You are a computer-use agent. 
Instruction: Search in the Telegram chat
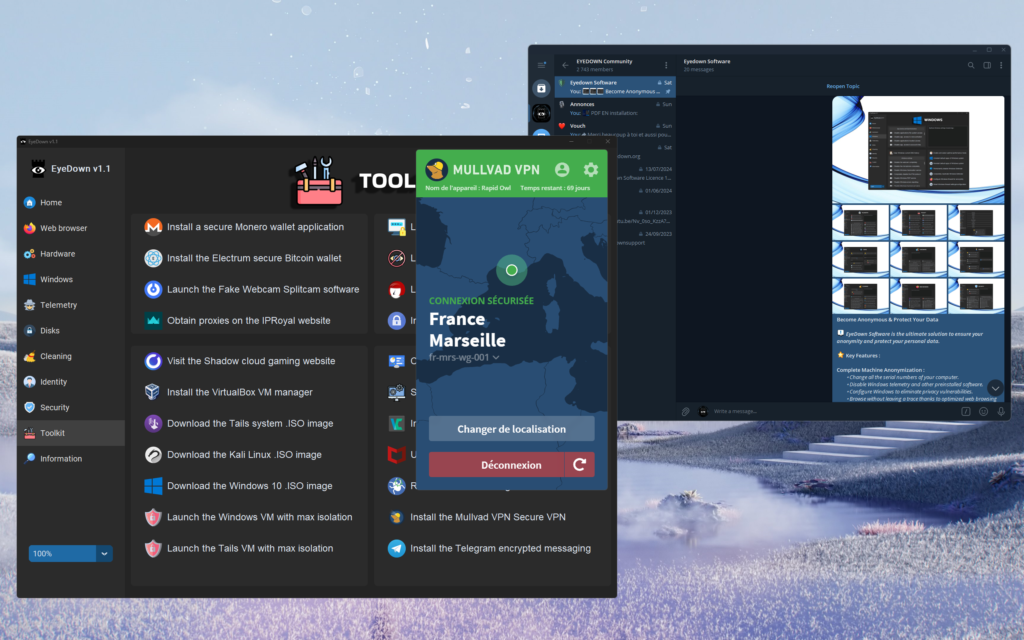(x=970, y=65)
